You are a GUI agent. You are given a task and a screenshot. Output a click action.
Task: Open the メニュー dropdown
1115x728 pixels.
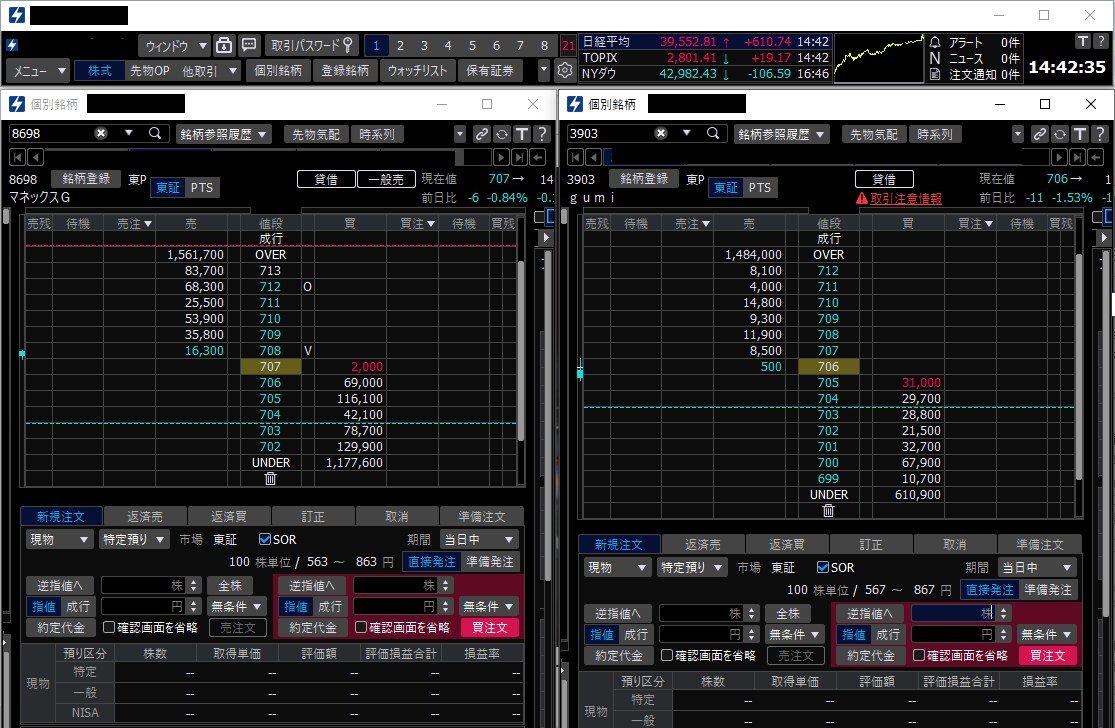[38, 70]
